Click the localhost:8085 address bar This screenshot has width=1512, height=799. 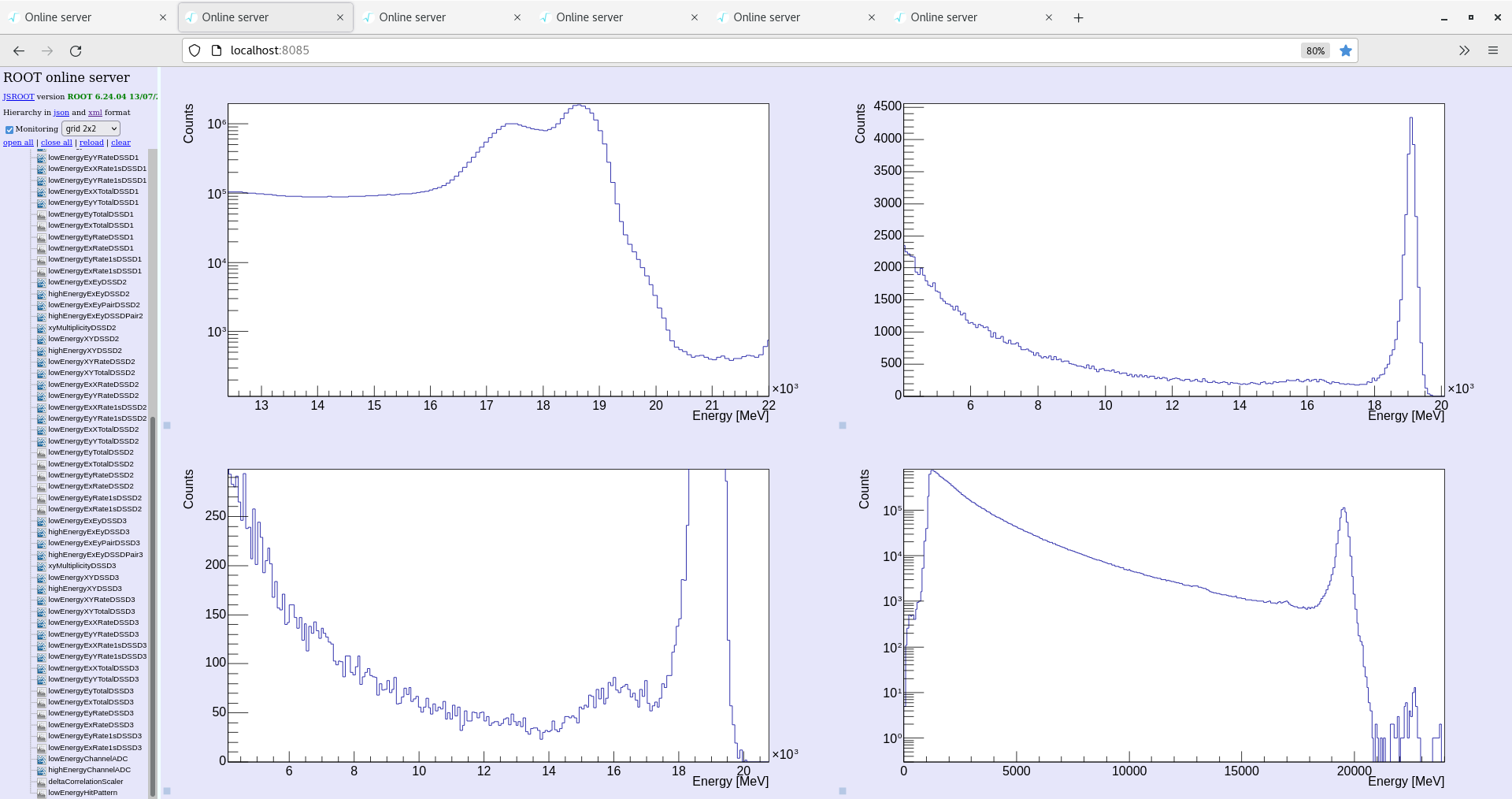pyautogui.click(x=709, y=50)
